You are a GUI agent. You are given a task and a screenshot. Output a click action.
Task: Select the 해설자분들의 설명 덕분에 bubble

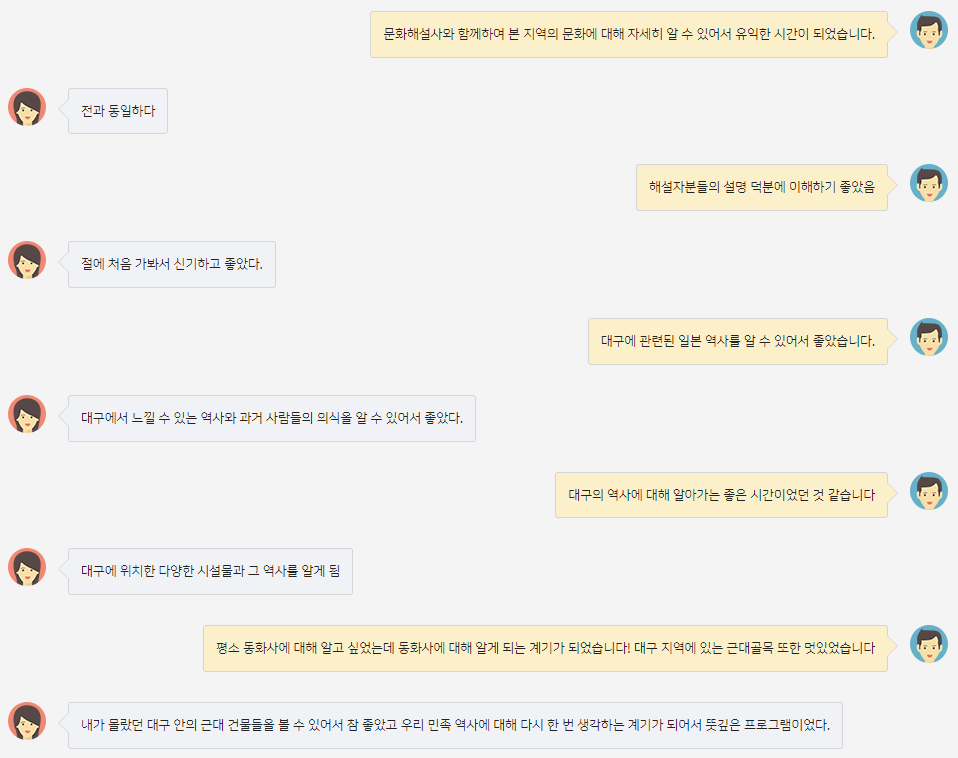(x=762, y=188)
